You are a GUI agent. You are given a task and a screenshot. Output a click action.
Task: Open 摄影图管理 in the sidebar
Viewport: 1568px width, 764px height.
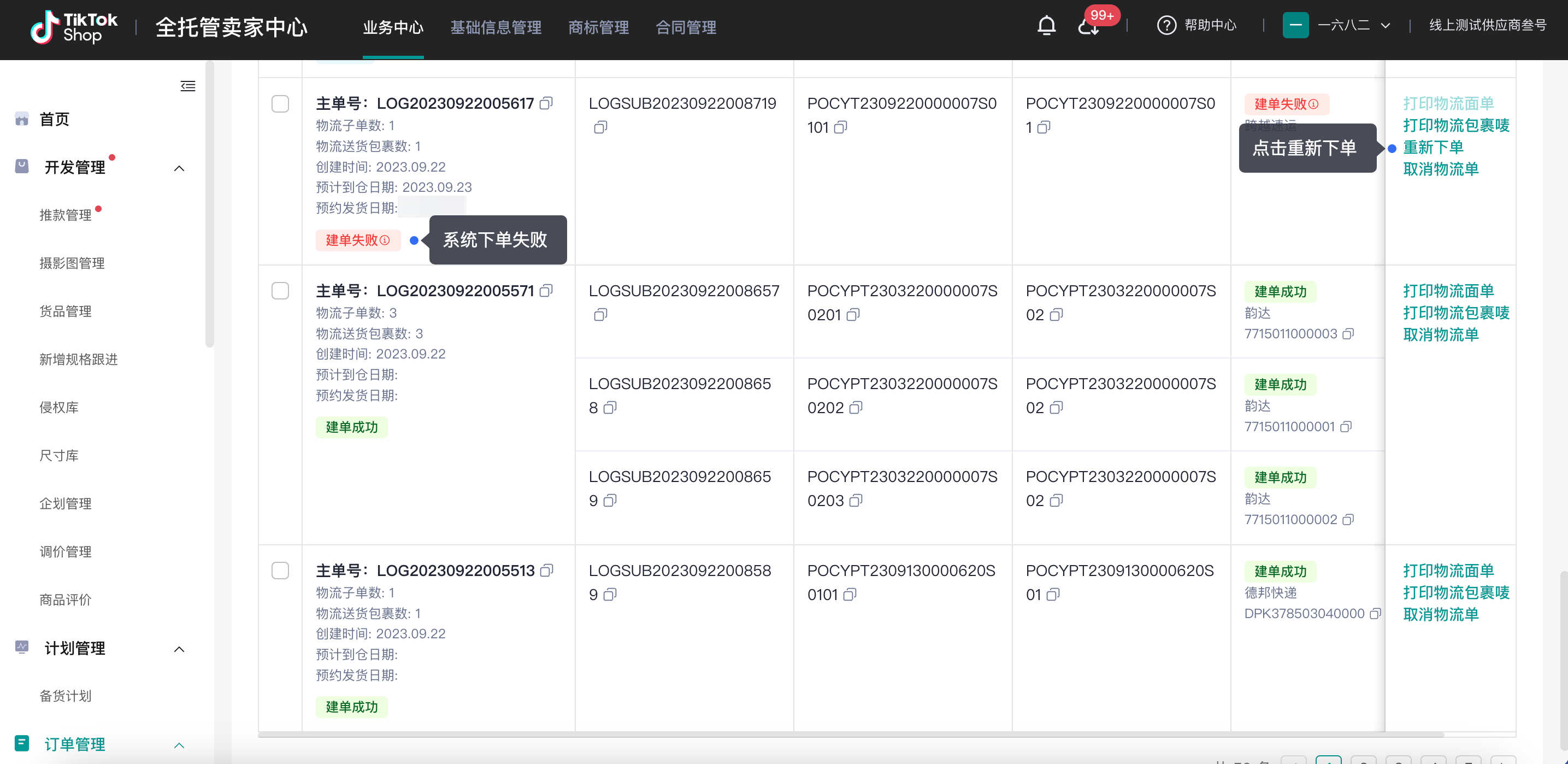72,263
